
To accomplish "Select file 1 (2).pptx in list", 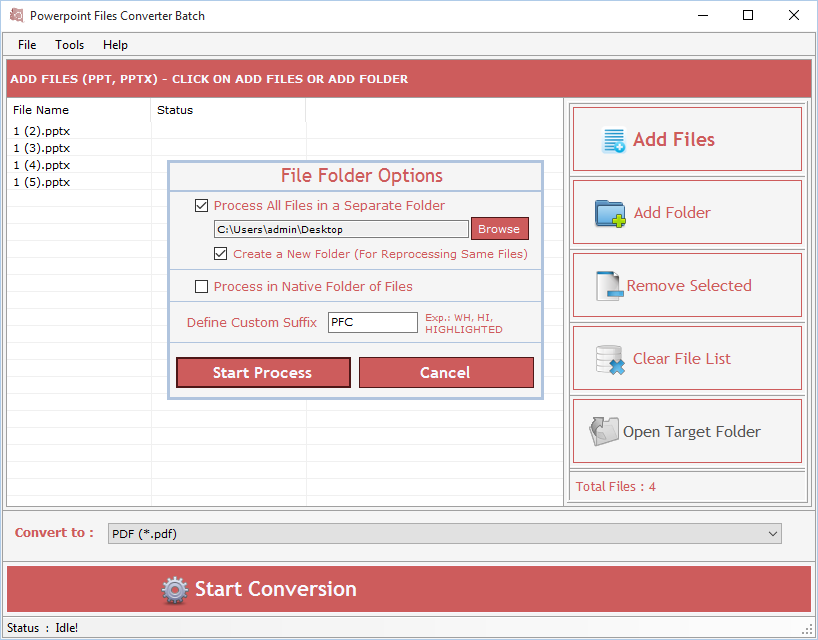I will pyautogui.click(x=42, y=131).
